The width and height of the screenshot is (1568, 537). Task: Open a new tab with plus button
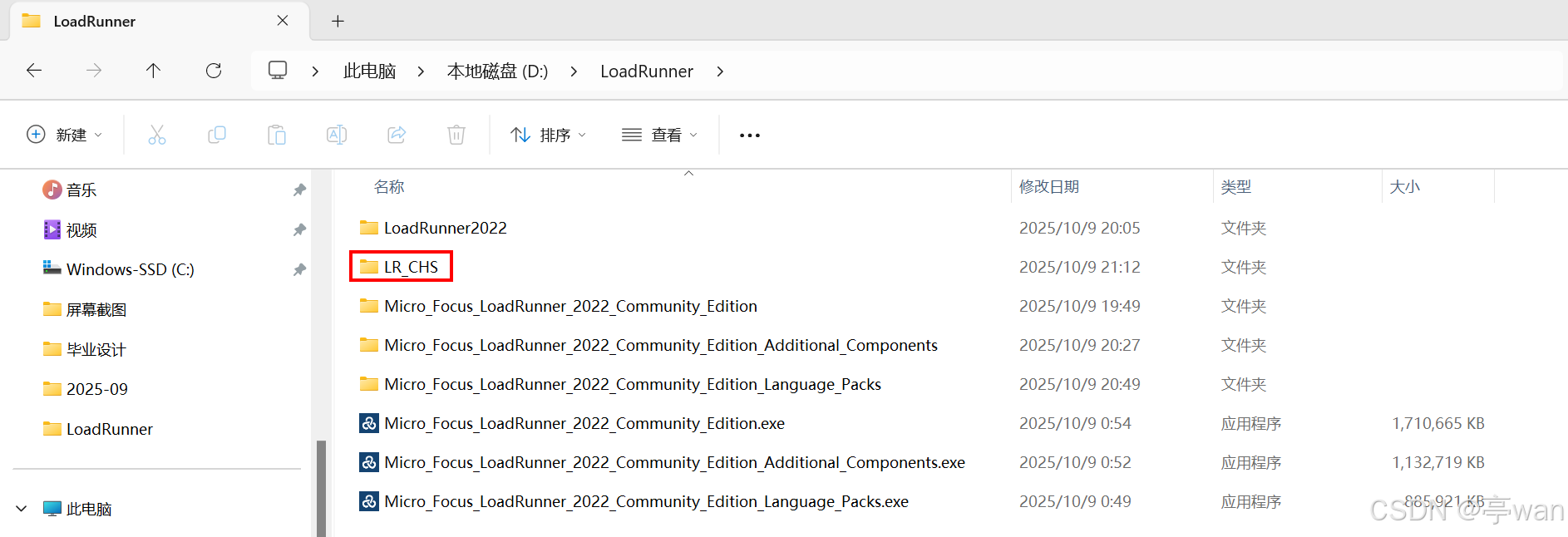click(x=338, y=21)
